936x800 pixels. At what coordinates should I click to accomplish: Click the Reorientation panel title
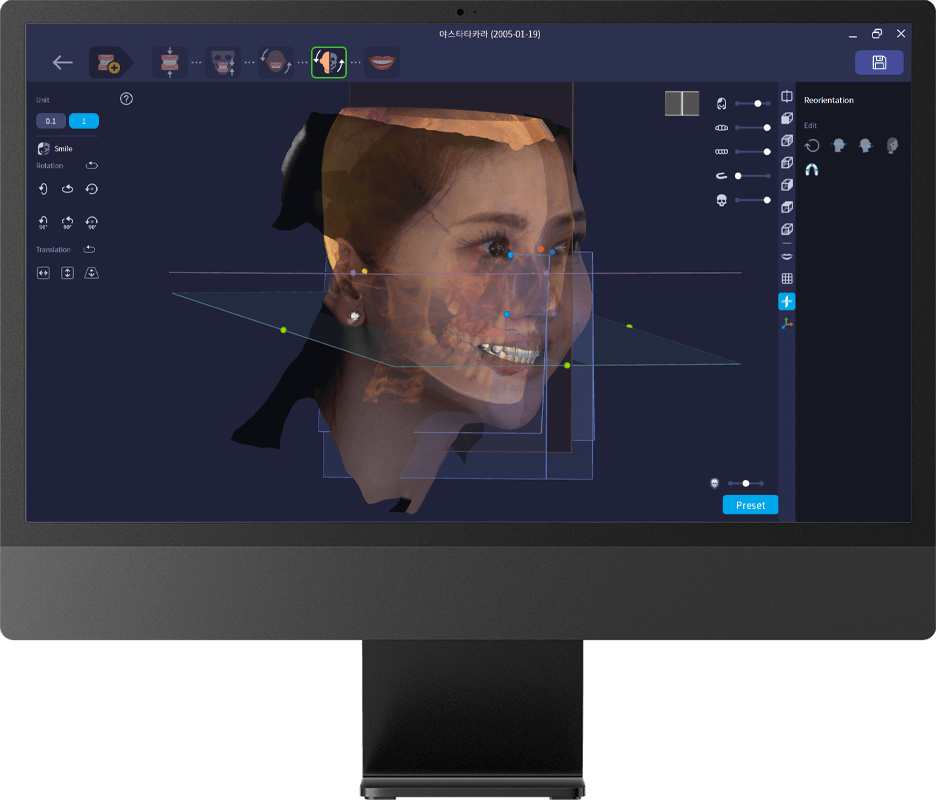coord(829,100)
